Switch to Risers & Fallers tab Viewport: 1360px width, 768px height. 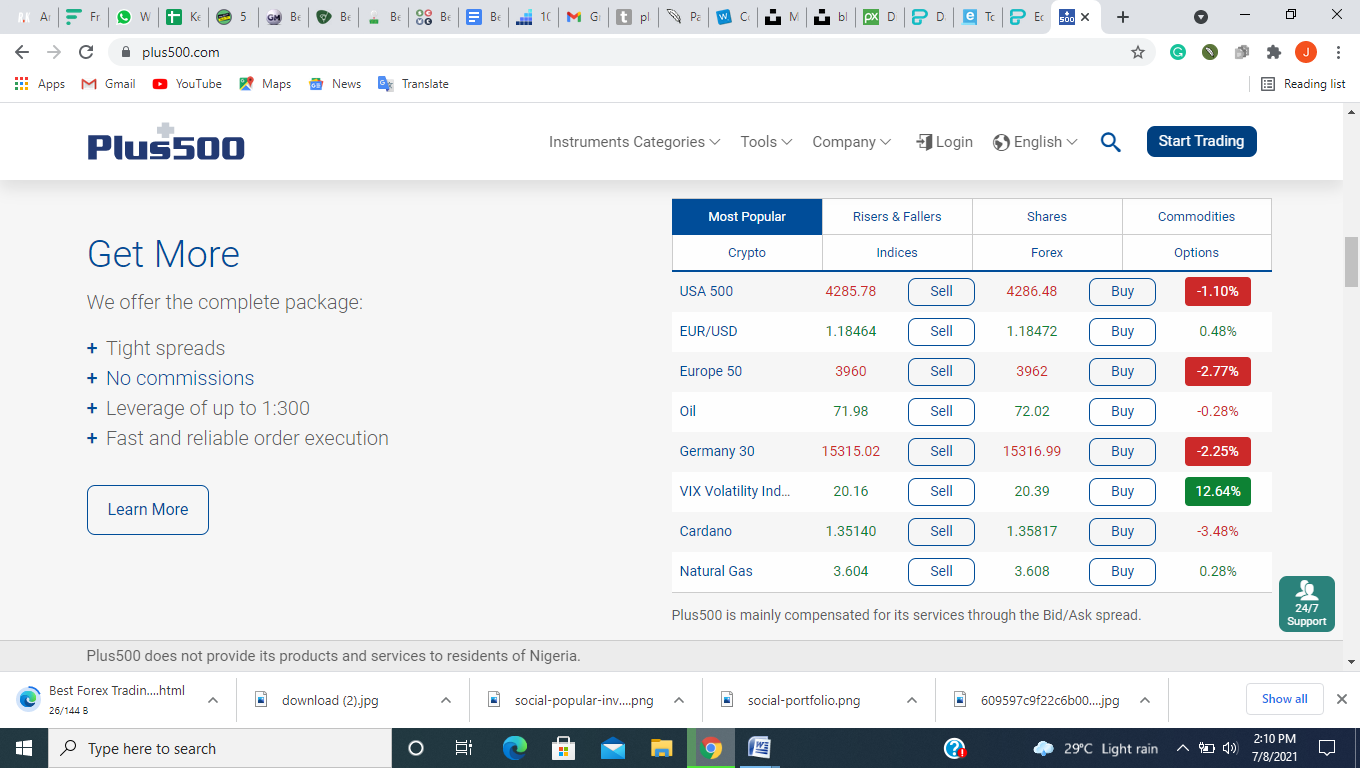[897, 217]
